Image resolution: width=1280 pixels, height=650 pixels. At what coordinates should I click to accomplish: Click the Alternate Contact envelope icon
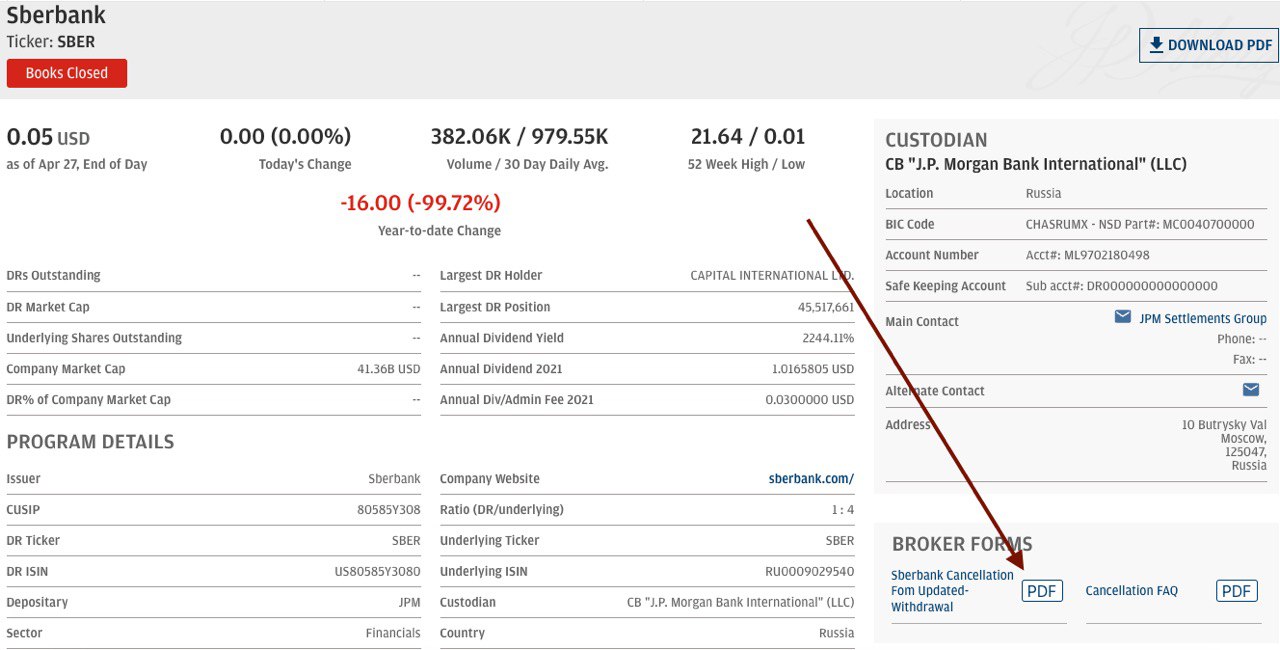1251,389
